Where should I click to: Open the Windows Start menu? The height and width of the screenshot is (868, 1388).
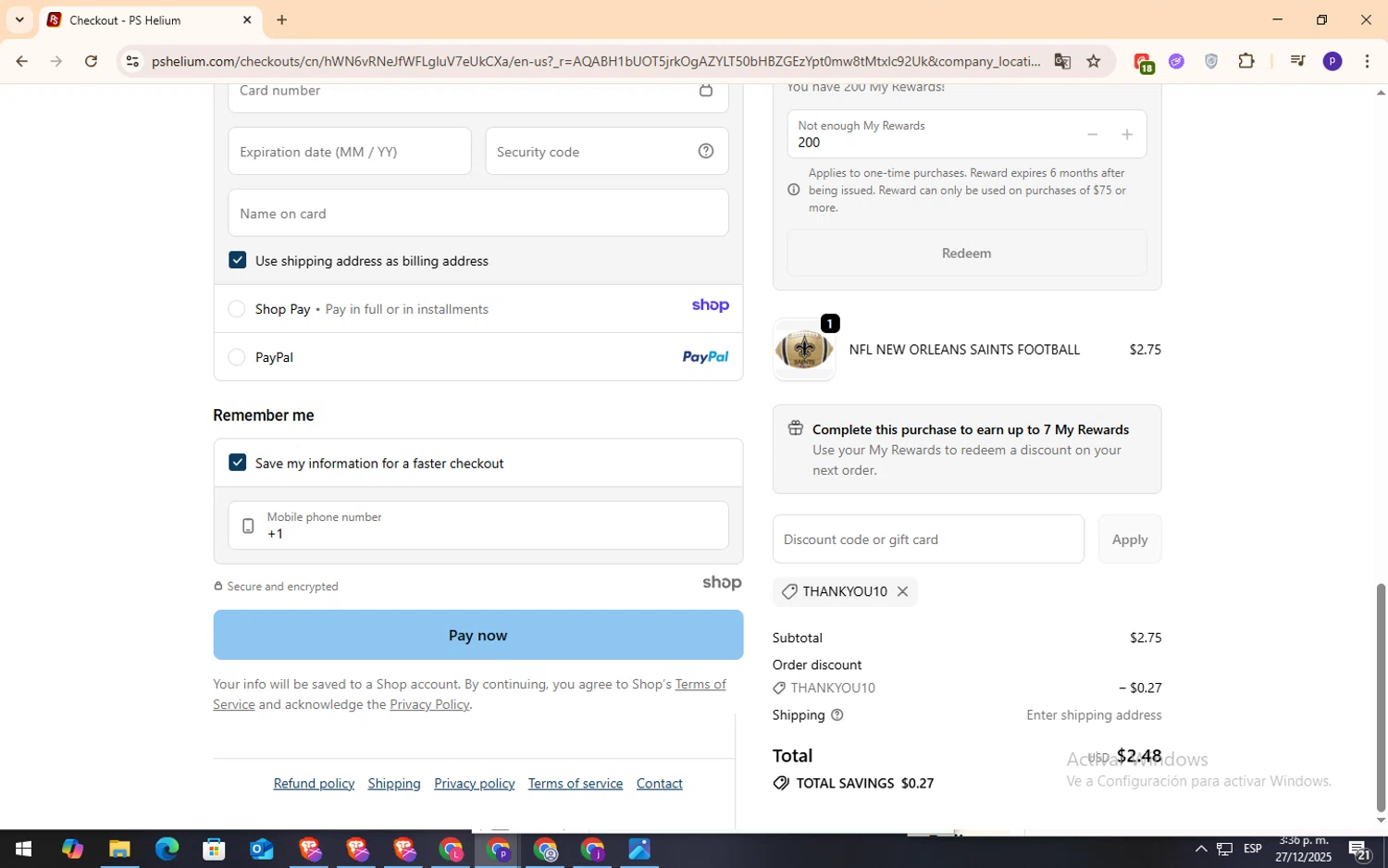coord(23,849)
